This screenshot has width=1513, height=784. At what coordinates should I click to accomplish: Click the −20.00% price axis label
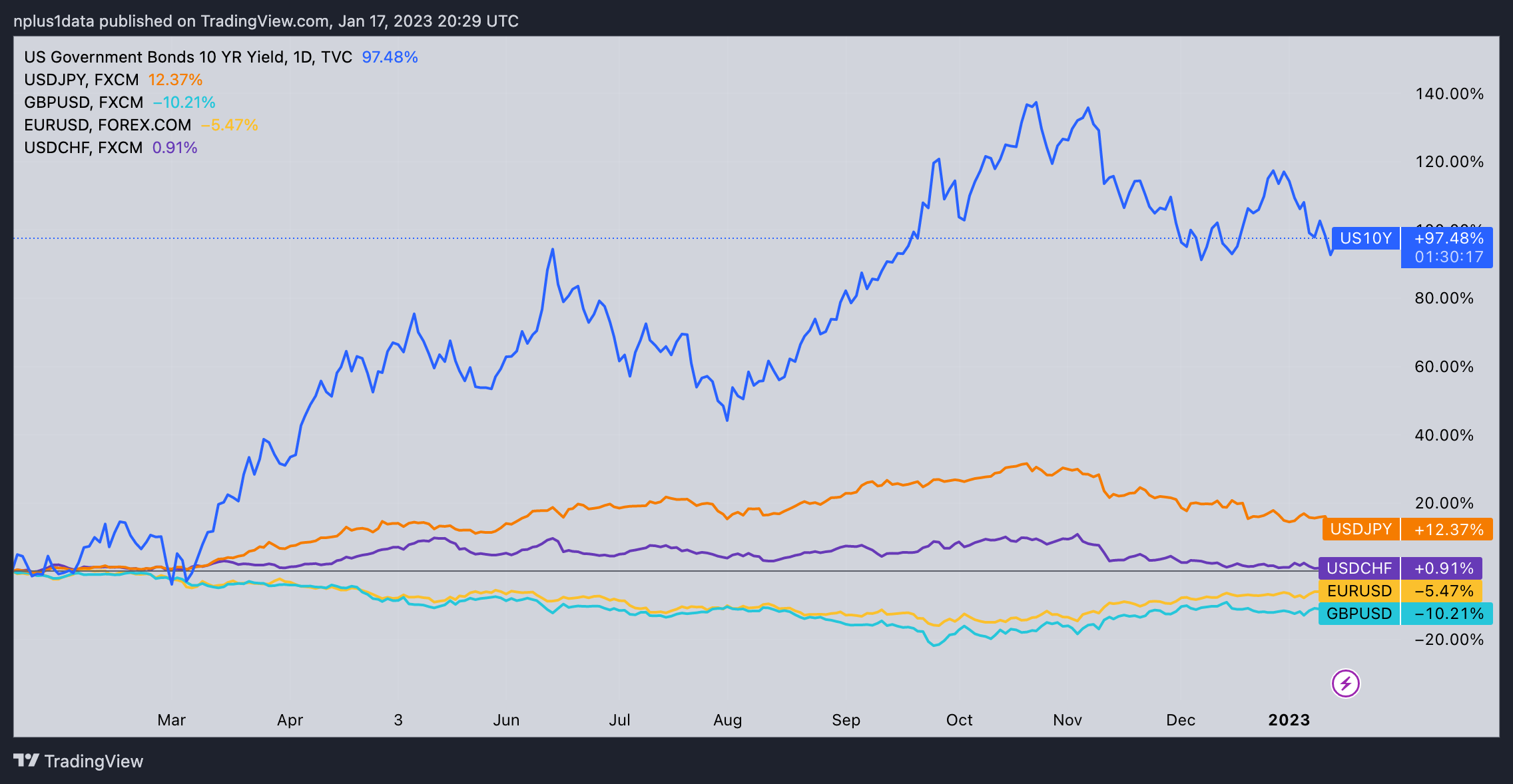tap(1449, 640)
